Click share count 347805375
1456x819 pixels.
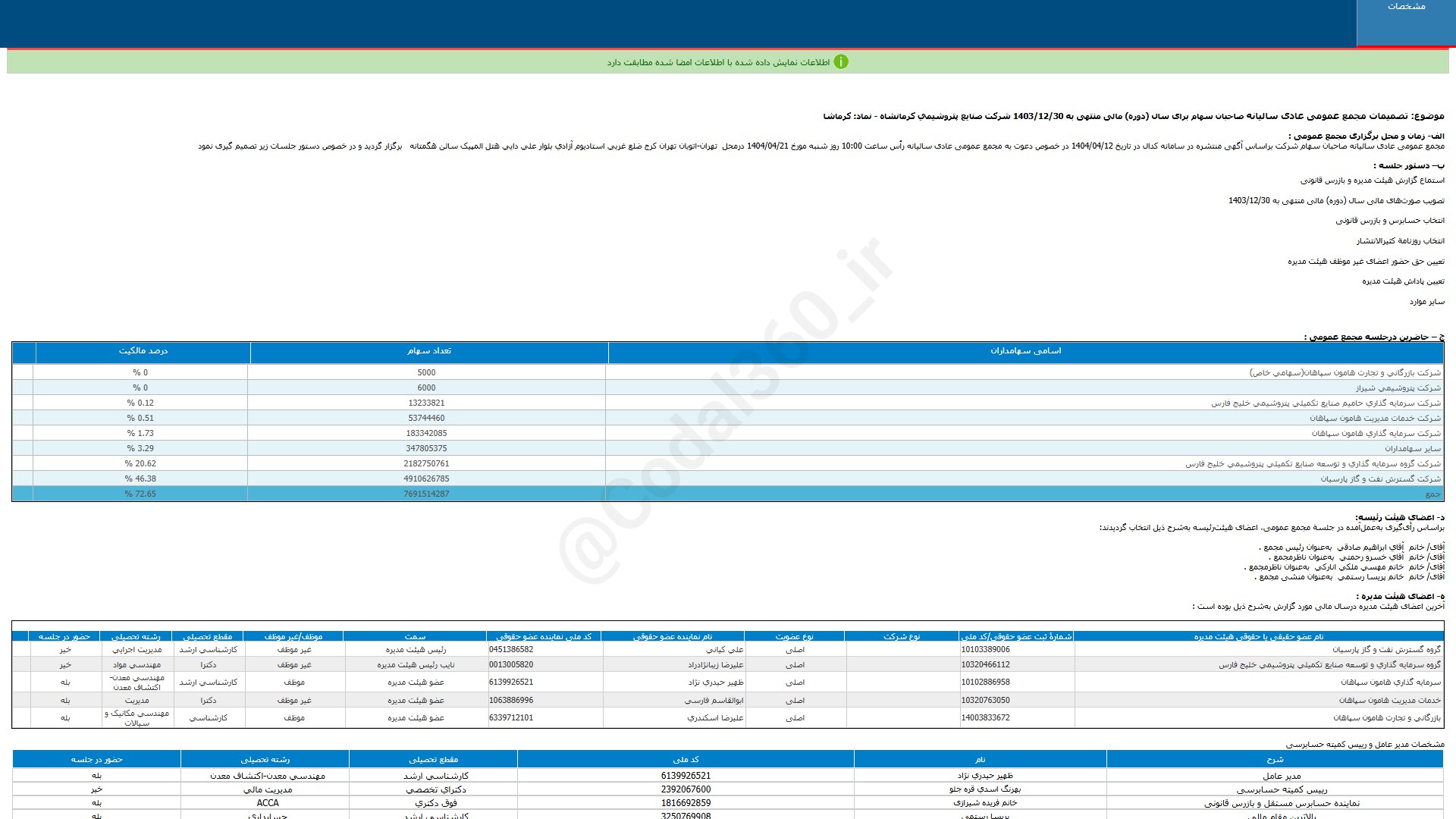[x=426, y=448]
